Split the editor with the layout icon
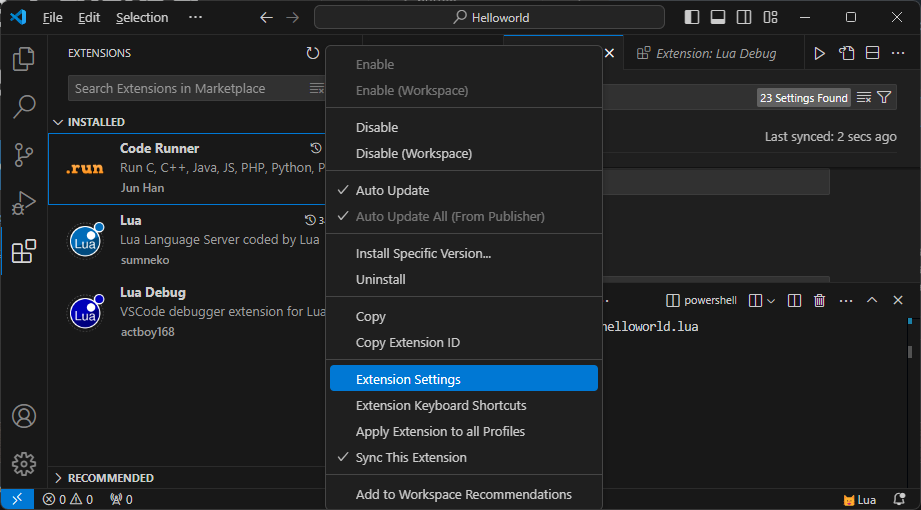Screen dimensions: 921x510 pos(873,53)
